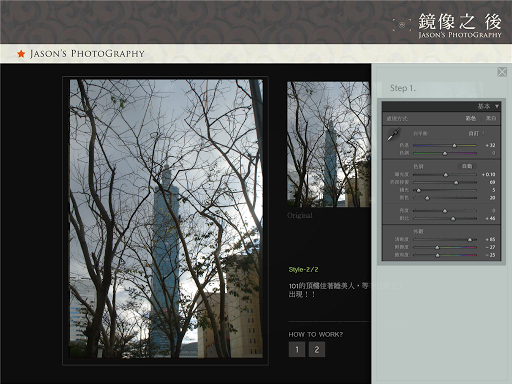
Task: Open the white balance 自訂 preset dropdown
Action: (476, 133)
